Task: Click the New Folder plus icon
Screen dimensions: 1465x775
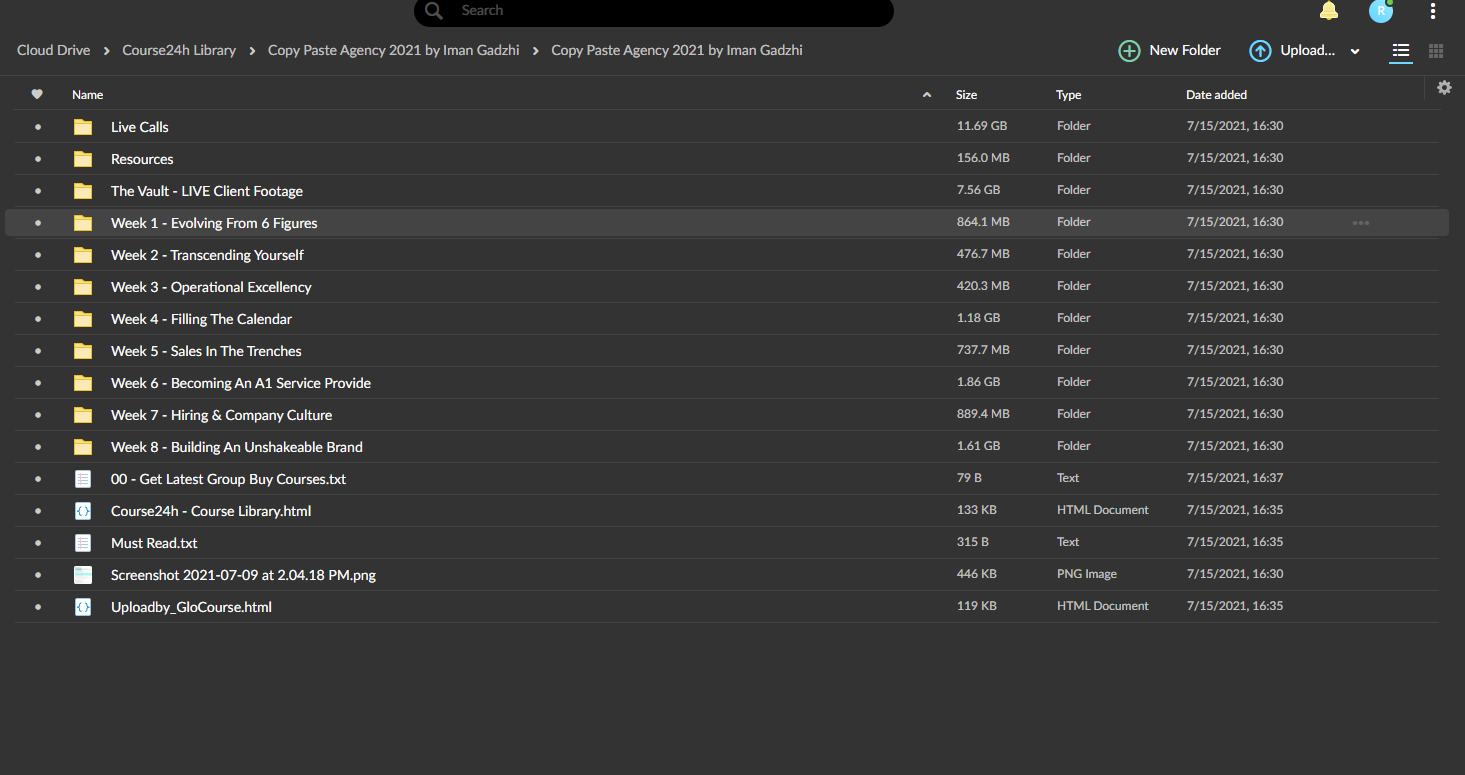Action: [x=1129, y=51]
